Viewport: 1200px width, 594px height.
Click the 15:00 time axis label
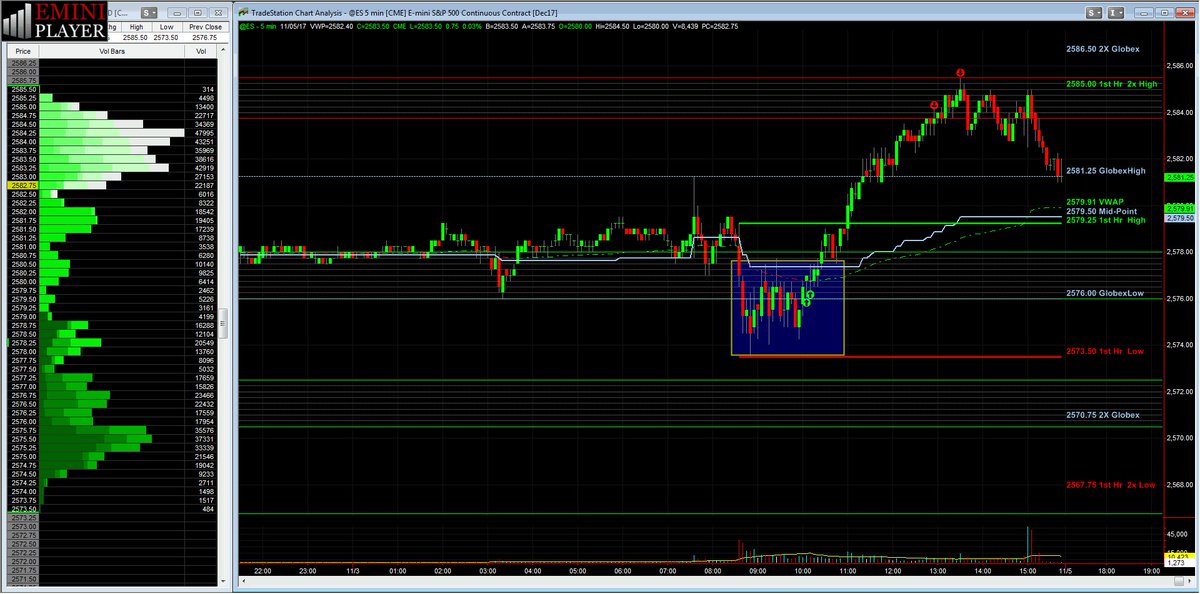1027,571
